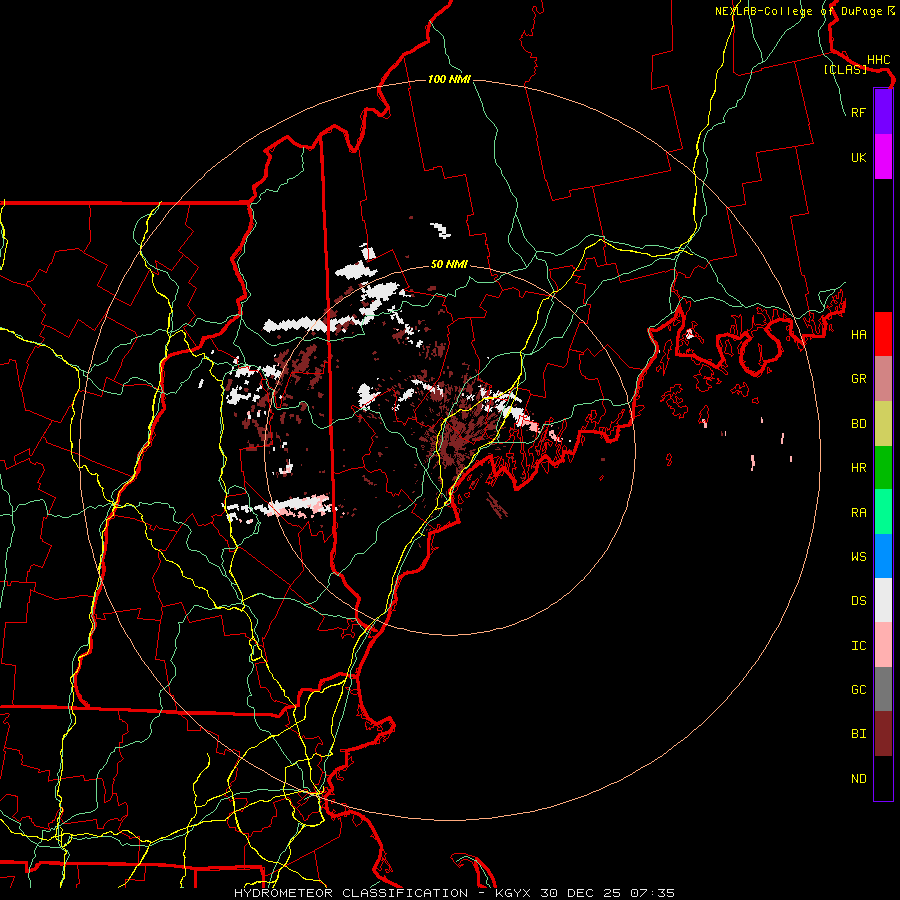Screen dimensions: 900x900
Task: Click the GC legend label
Action: [x=858, y=690]
